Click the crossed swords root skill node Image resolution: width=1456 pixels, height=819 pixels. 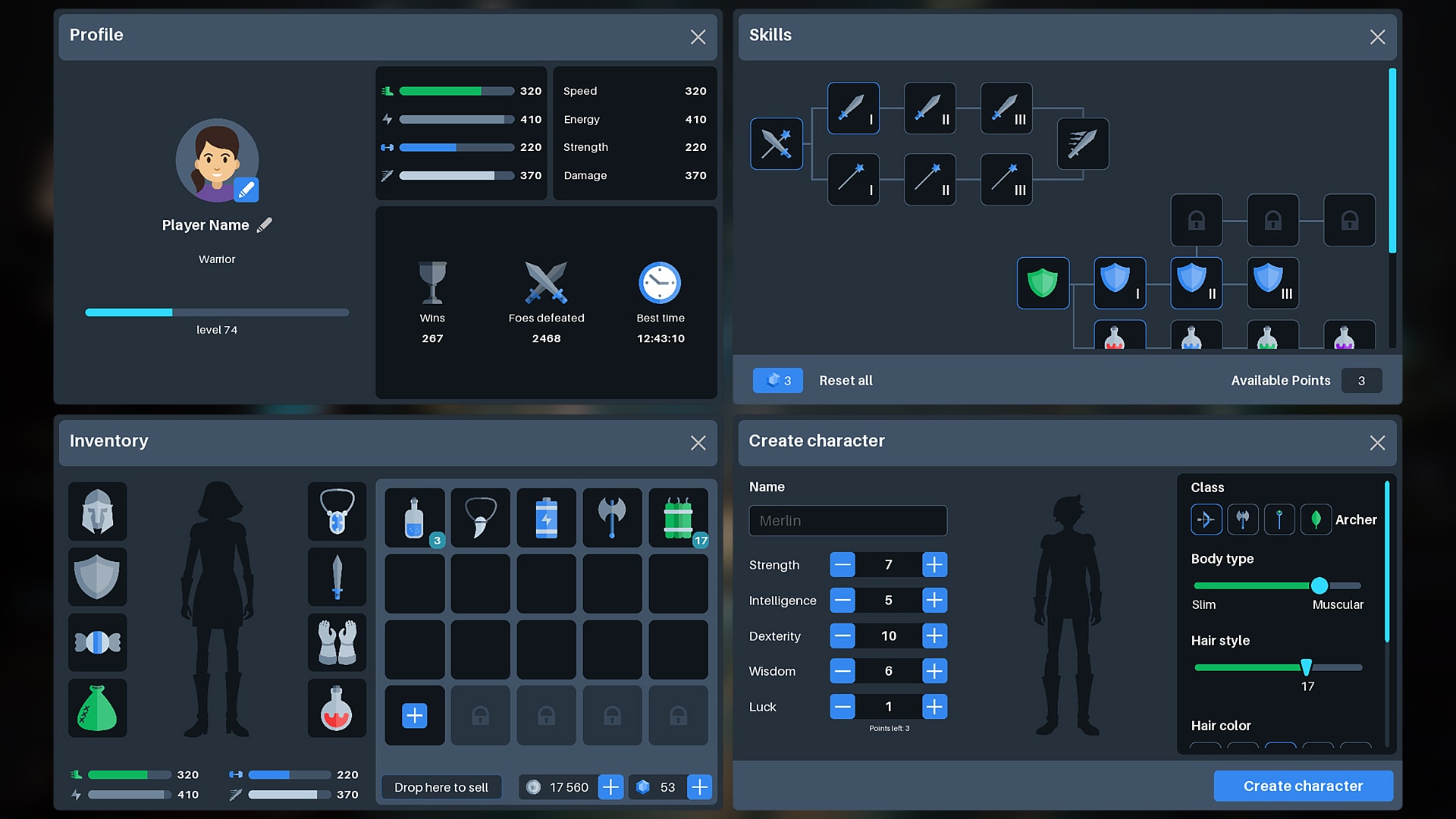pos(776,143)
